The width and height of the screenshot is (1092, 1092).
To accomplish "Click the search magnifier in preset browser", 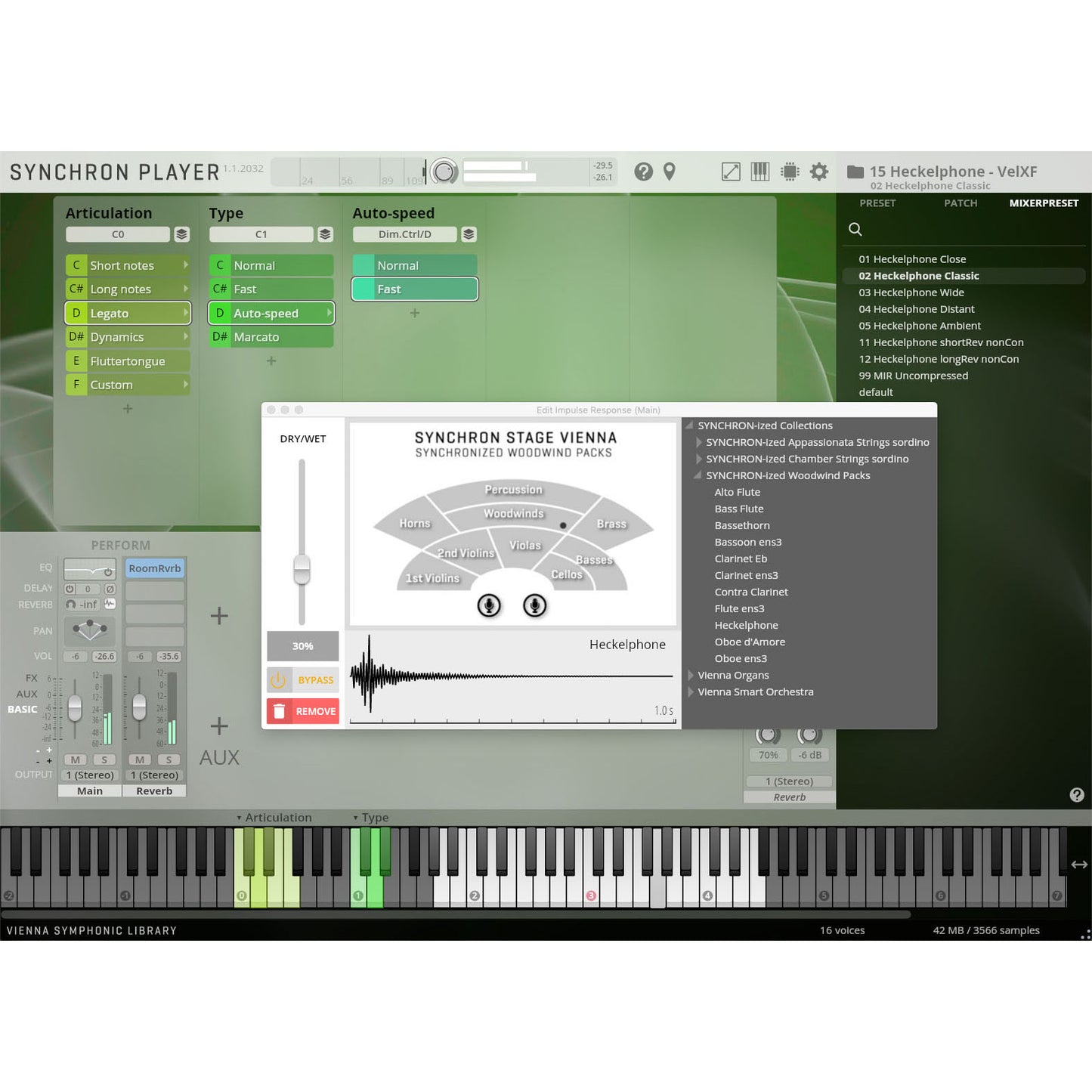I will point(855,229).
